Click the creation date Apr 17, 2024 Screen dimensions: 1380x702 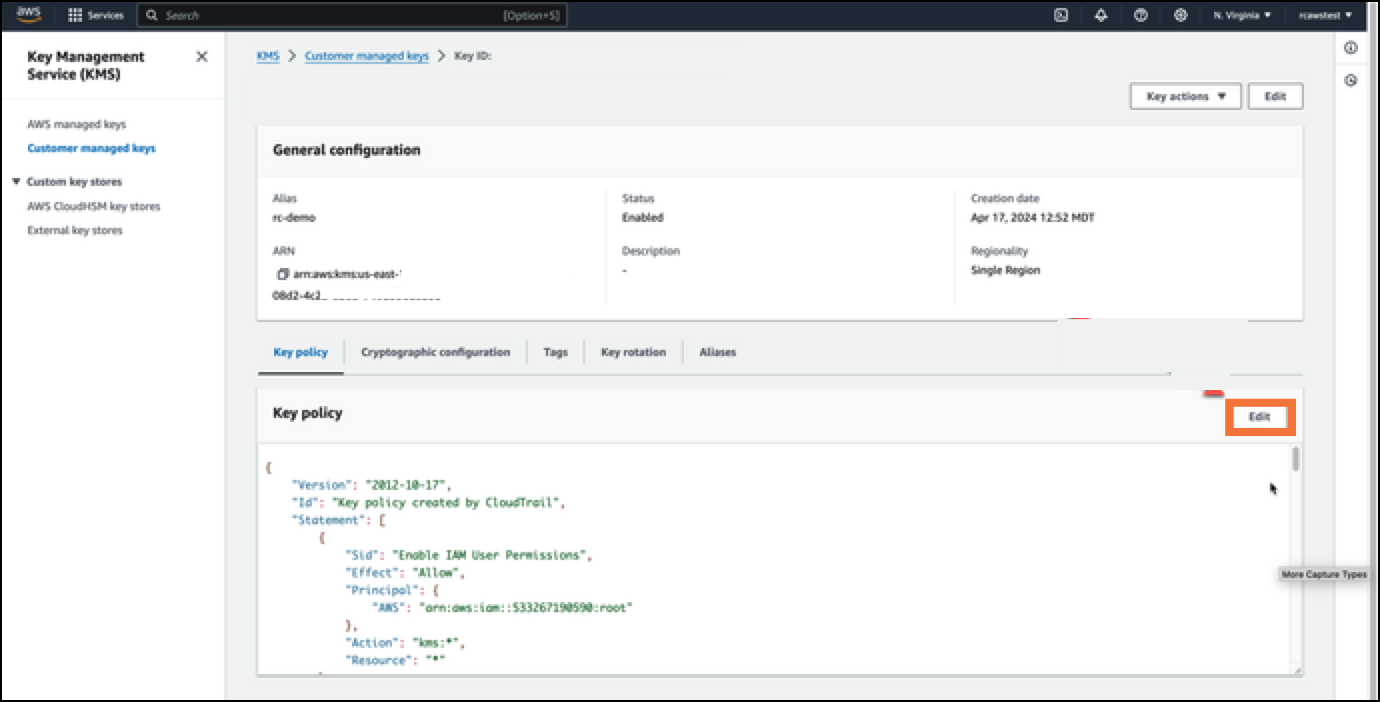(1032, 217)
